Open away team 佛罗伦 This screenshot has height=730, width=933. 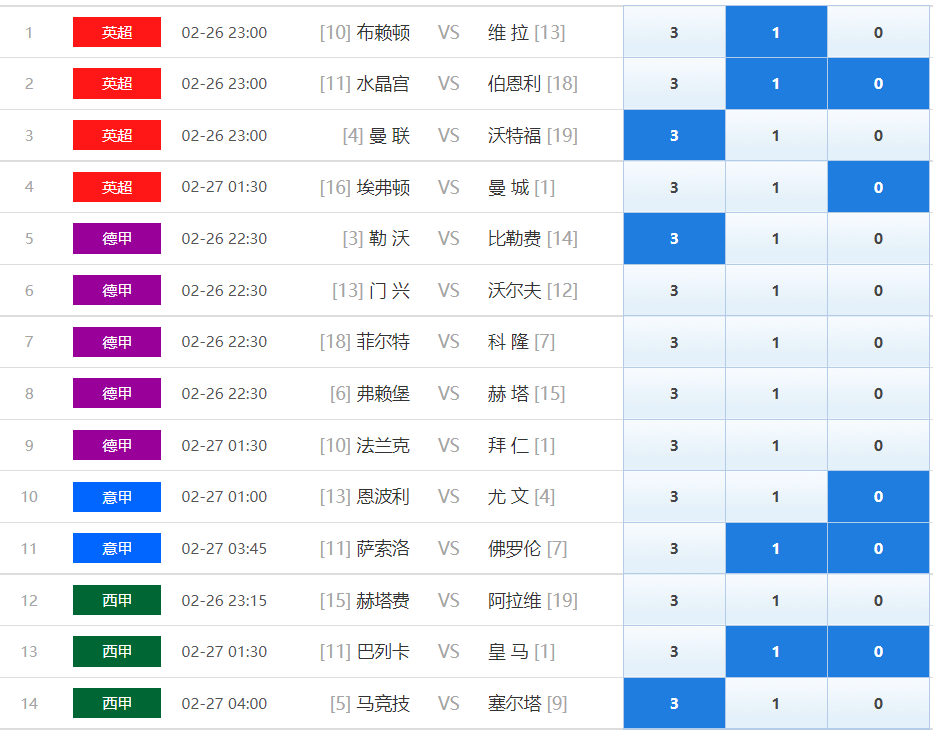click(515, 548)
